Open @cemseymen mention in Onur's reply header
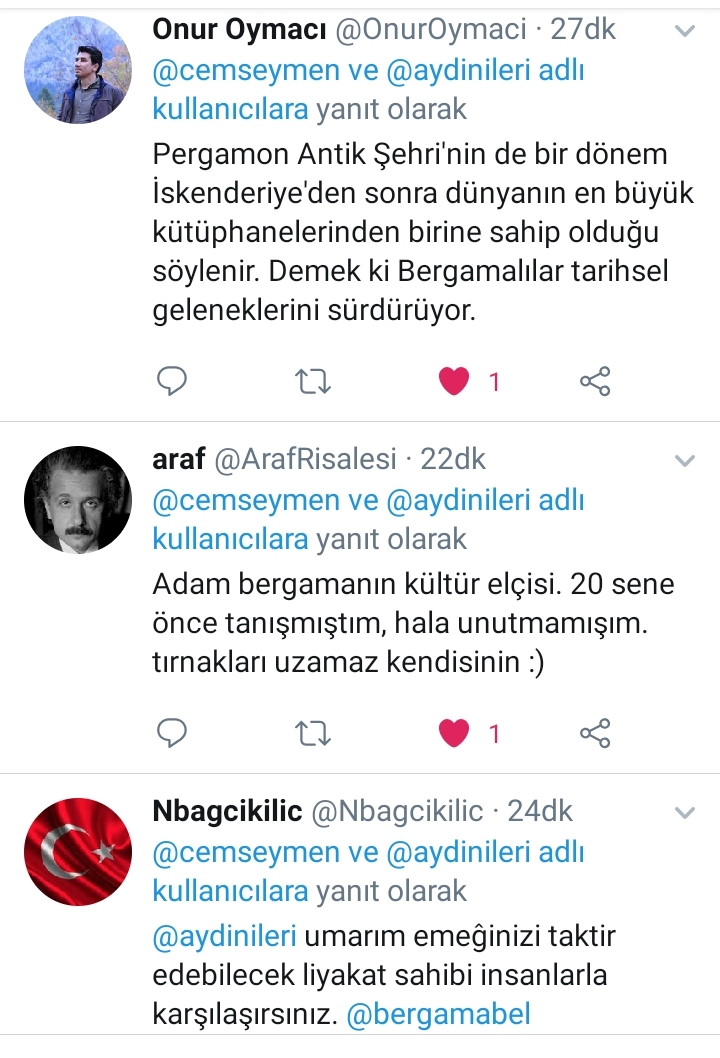This screenshot has width=720, height=1058. pos(246,71)
